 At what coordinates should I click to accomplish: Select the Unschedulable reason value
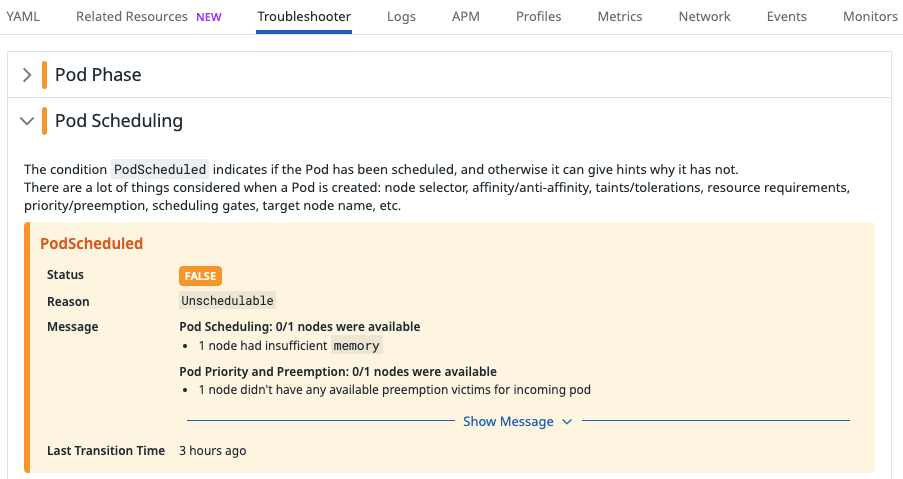pos(227,301)
